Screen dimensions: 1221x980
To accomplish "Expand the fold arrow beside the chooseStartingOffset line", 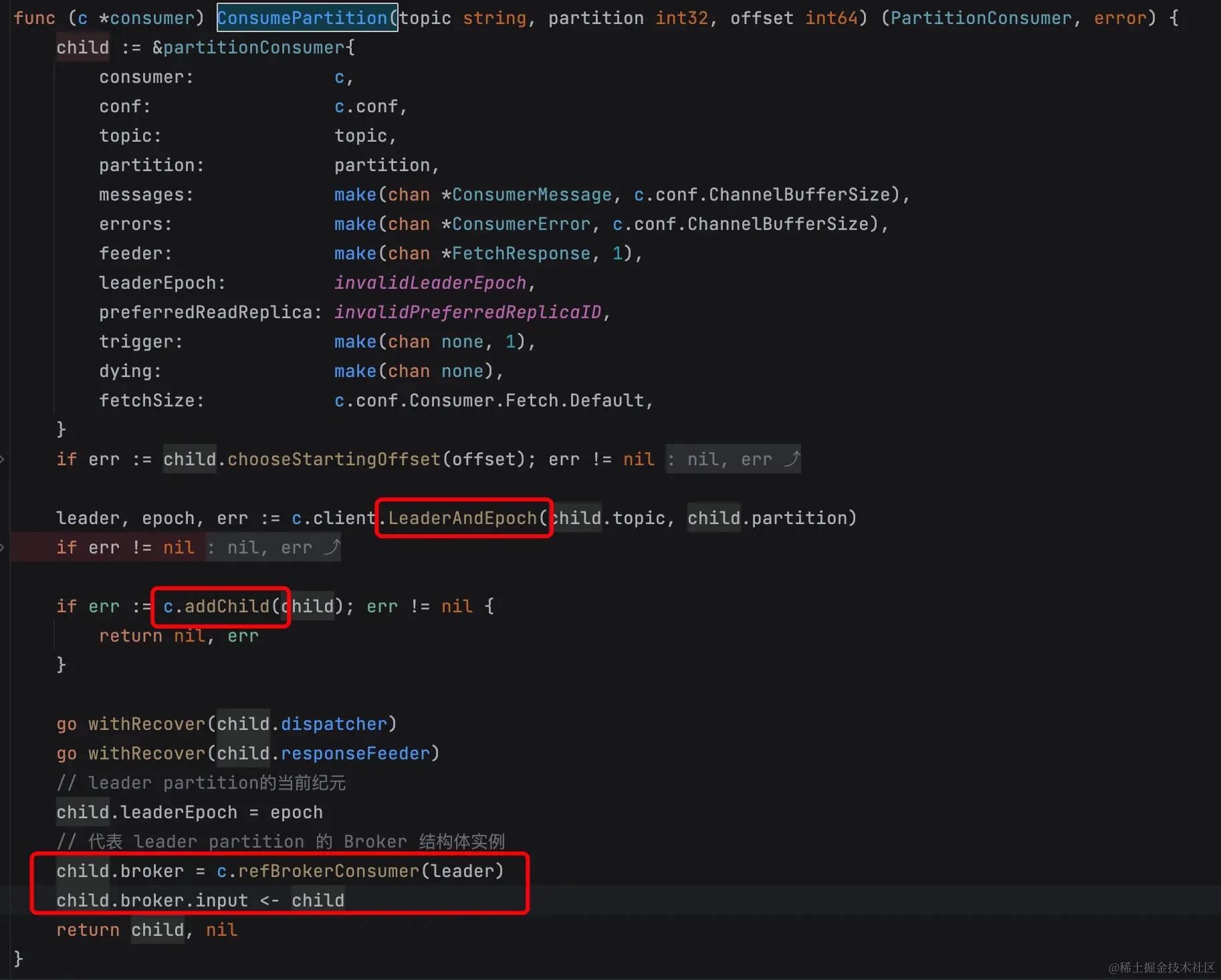I will (x=3, y=459).
